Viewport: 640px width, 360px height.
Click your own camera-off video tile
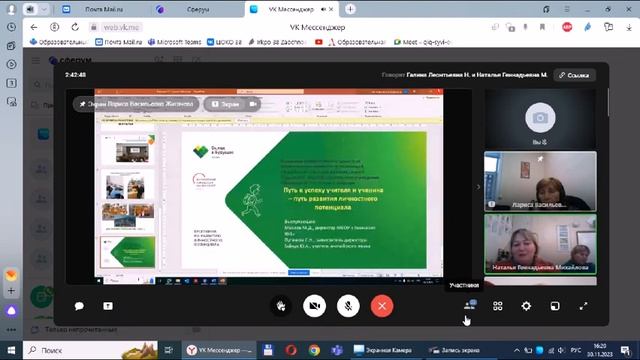point(540,119)
